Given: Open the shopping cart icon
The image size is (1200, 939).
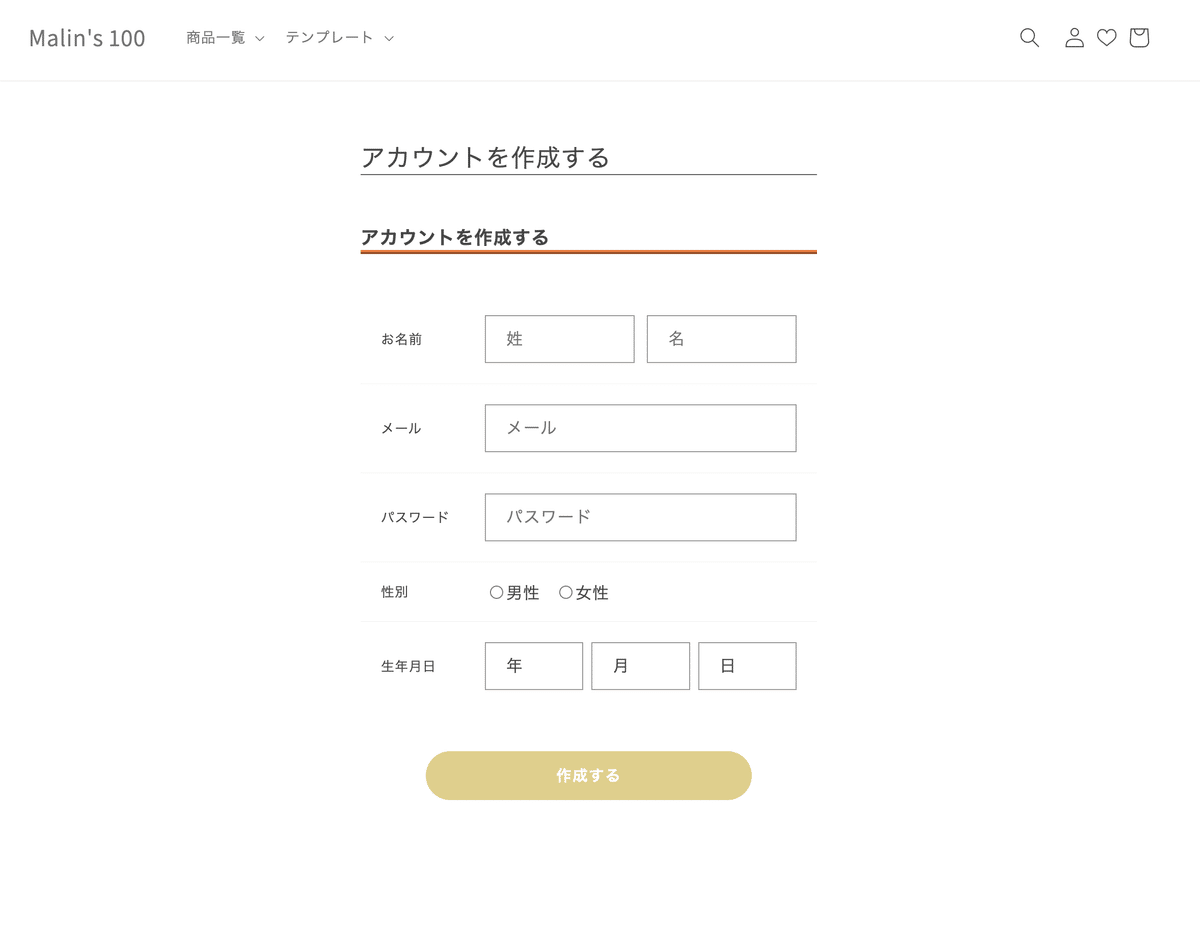Looking at the screenshot, I should (x=1139, y=38).
